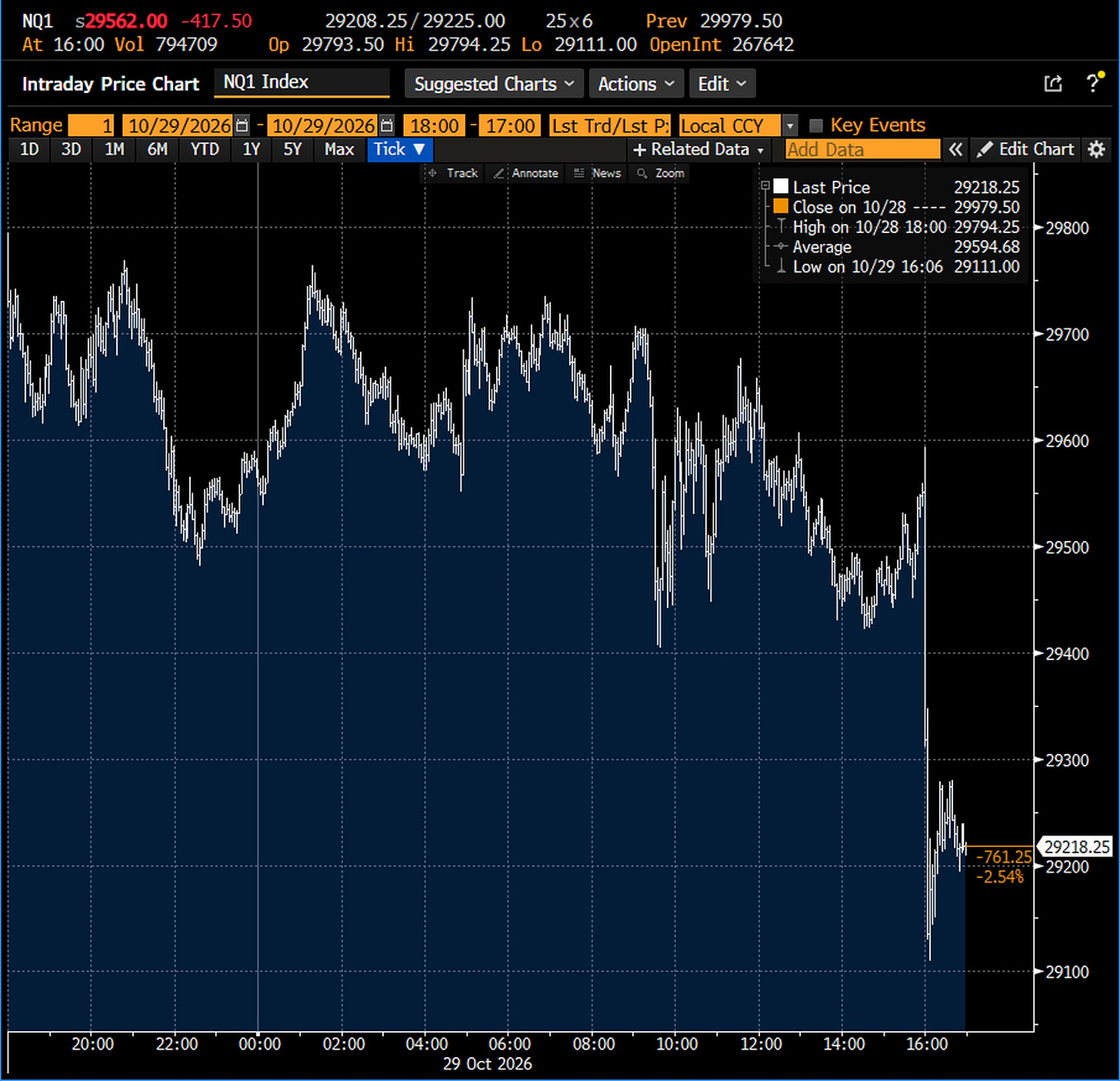Select the Zoom magnifier tool
Screen dimensions: 1120x1081
click(661, 173)
